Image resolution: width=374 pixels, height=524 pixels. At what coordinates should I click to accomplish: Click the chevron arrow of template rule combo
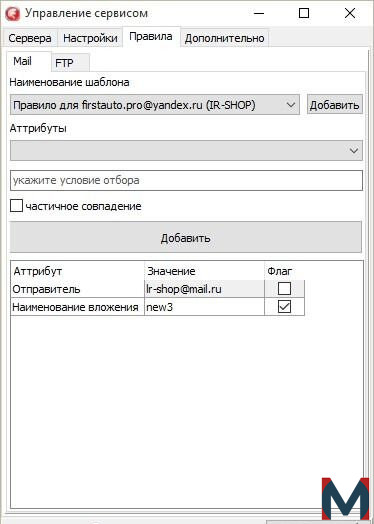click(291, 105)
